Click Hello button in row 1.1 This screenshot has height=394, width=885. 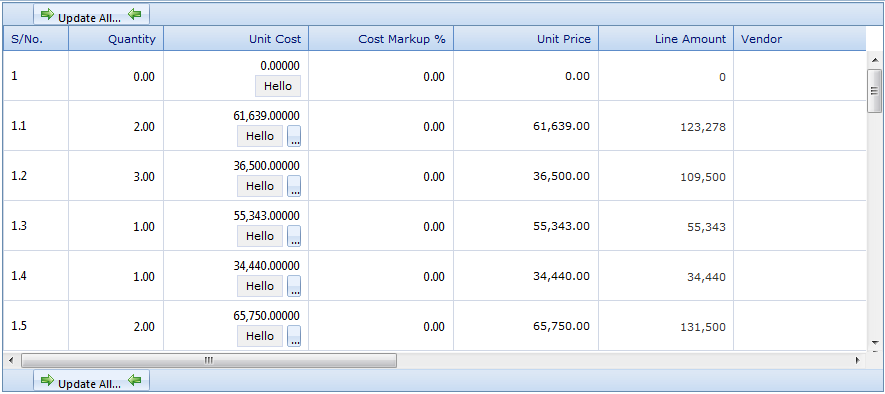(x=260, y=136)
